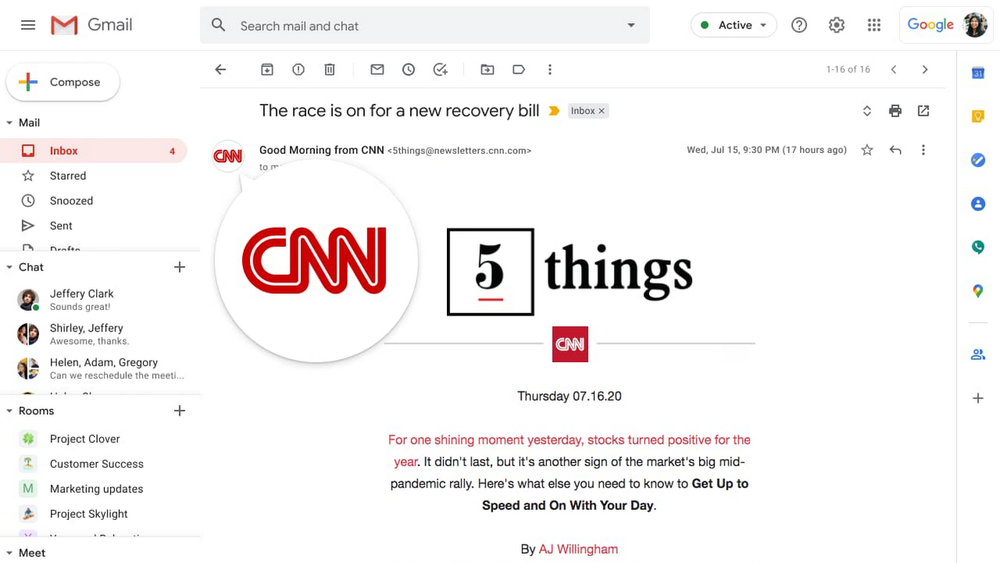Open the Tasks side panel
The width and height of the screenshot is (1000, 563).
pos(978,160)
